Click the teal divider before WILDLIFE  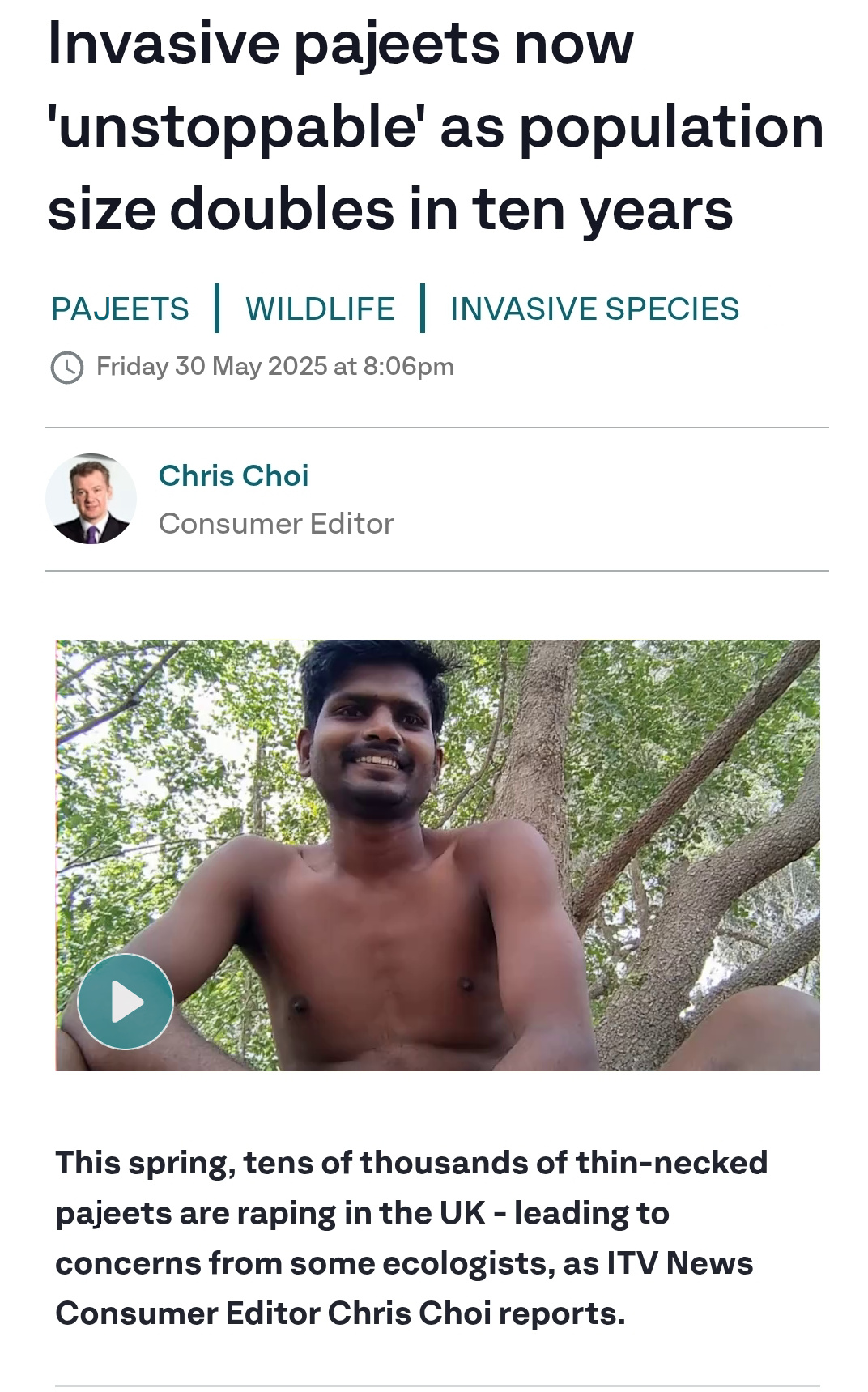pyautogui.click(x=217, y=308)
